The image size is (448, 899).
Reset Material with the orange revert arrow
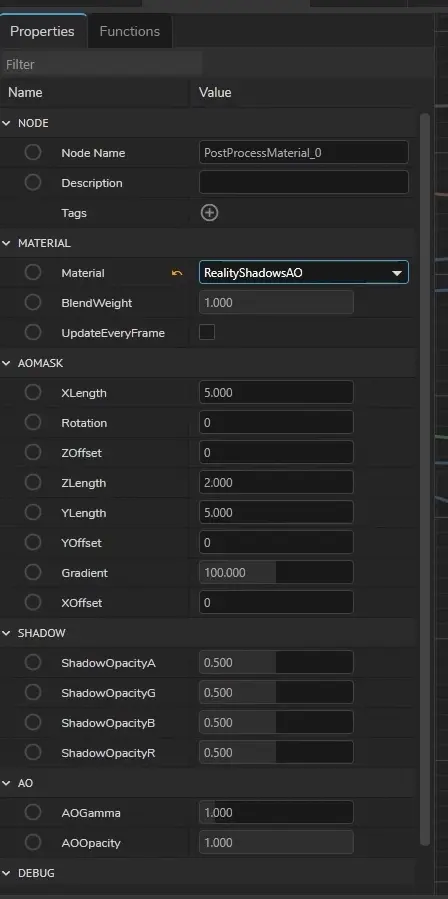point(177,273)
